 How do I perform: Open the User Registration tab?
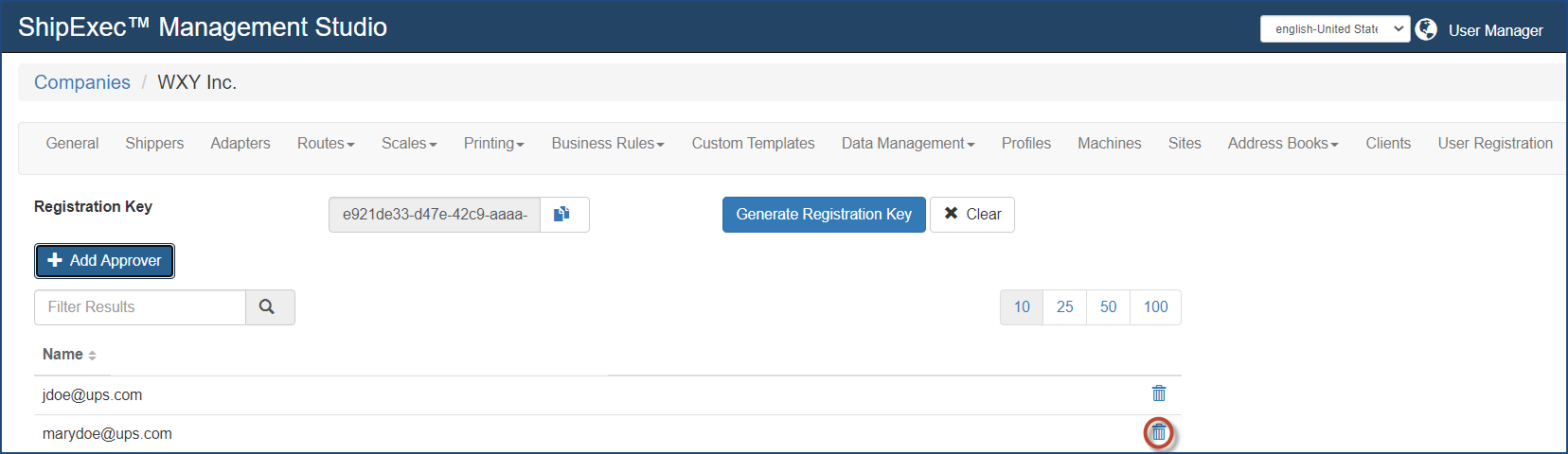pyautogui.click(x=1495, y=144)
